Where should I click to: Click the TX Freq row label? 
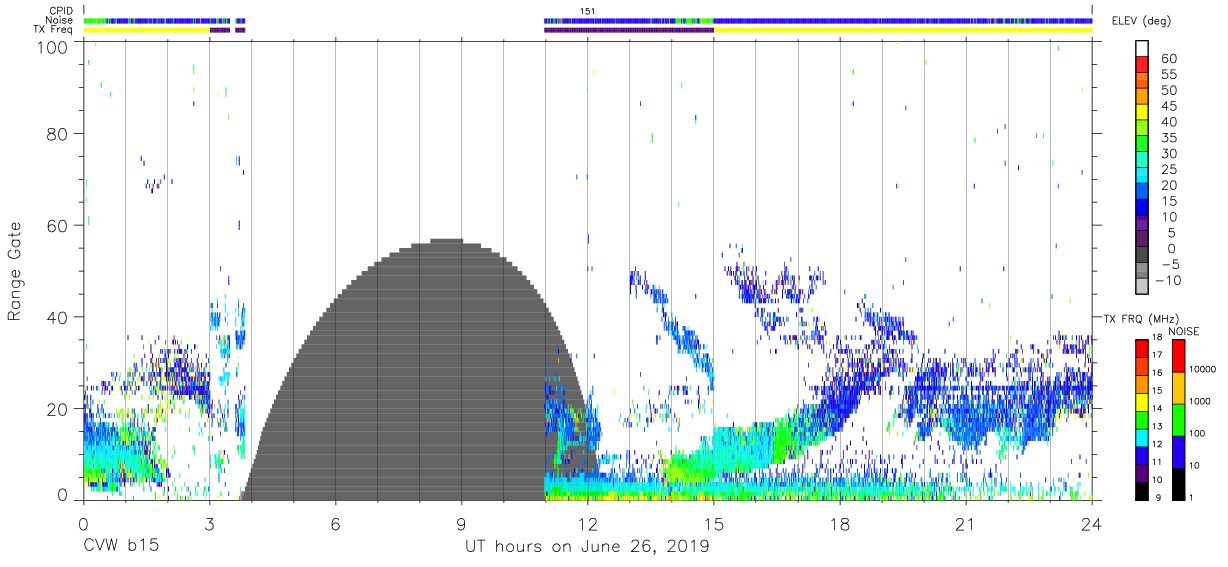pyautogui.click(x=51, y=29)
